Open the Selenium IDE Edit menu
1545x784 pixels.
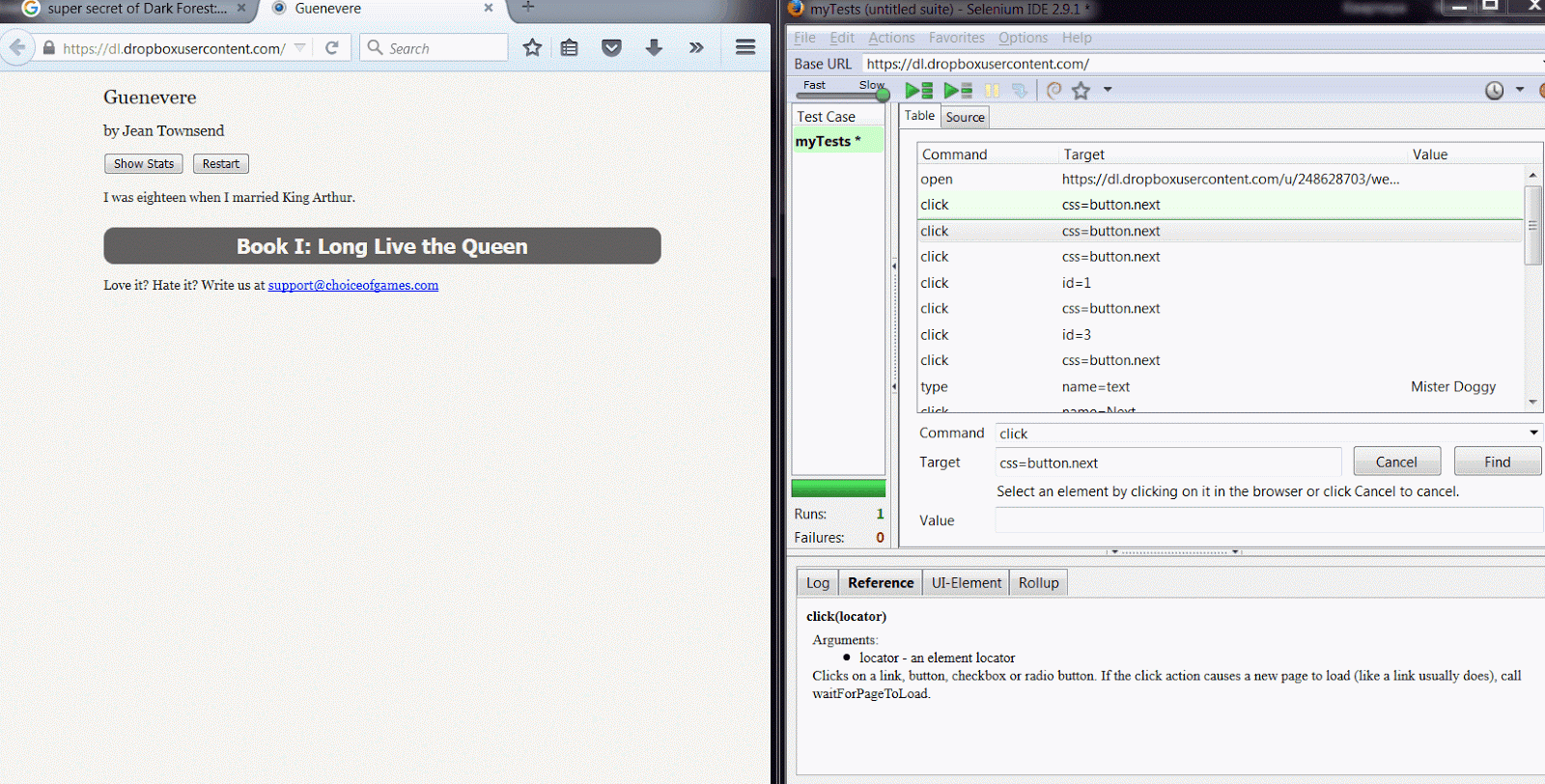tap(842, 38)
